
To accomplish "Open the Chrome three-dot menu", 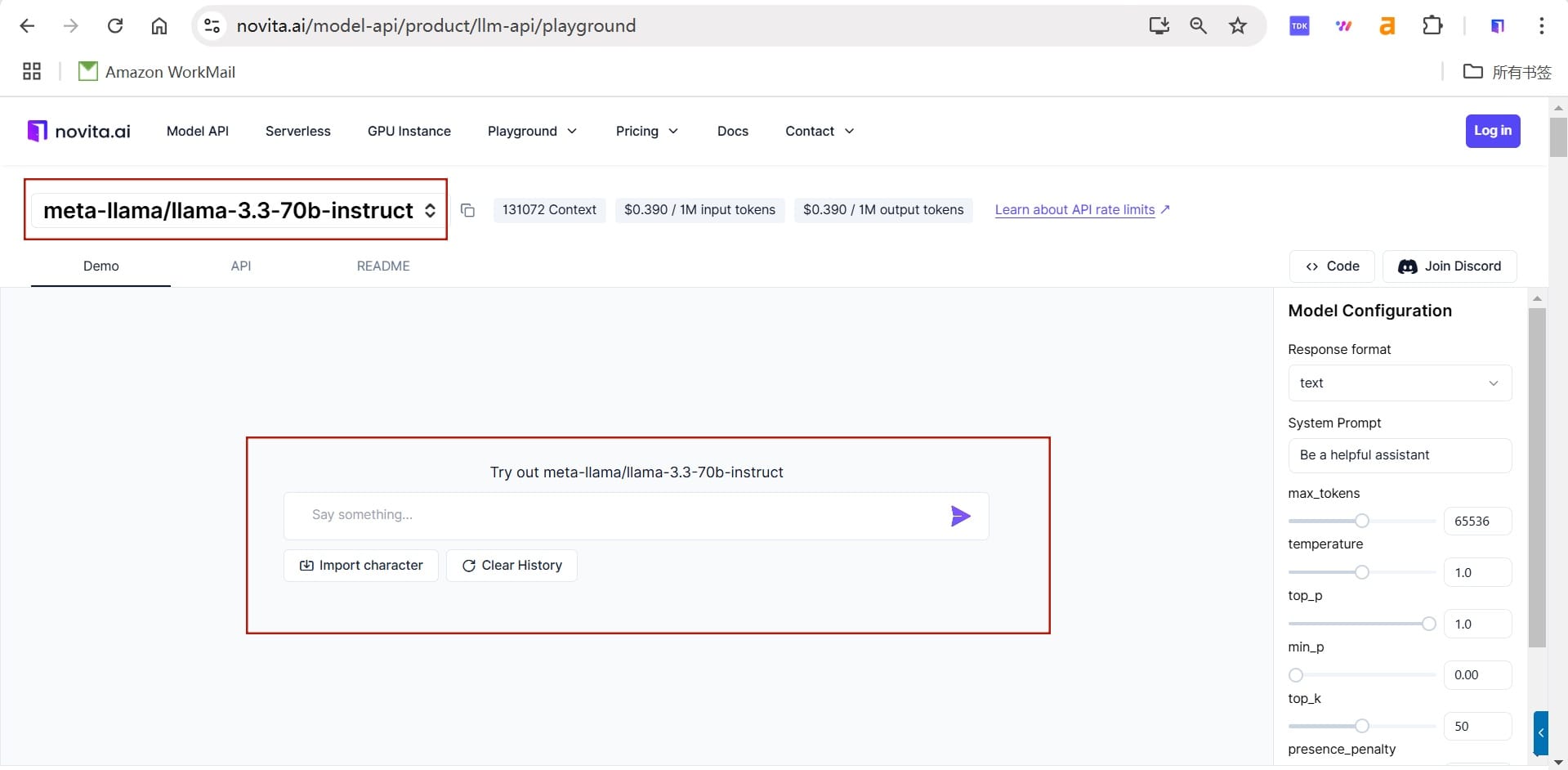I will 1541,26.
